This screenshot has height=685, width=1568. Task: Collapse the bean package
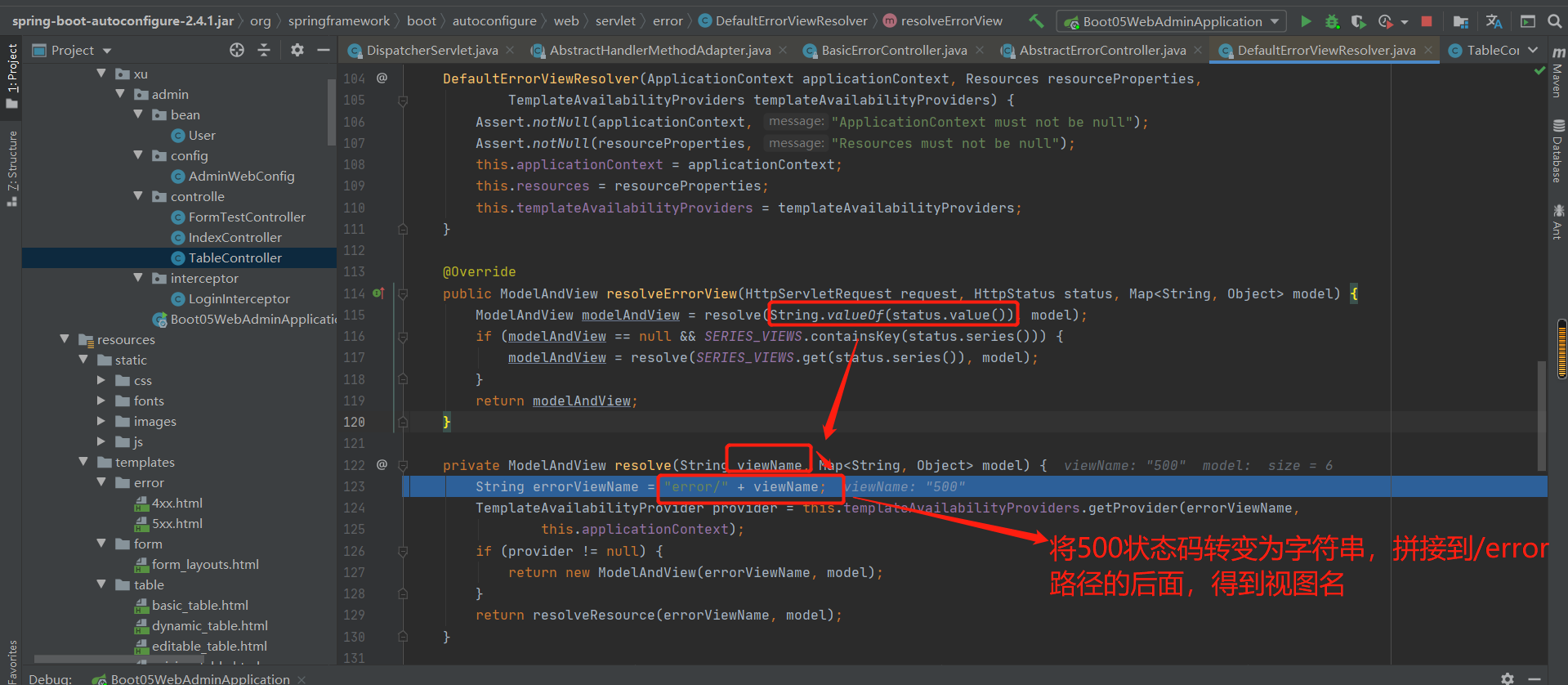point(138,114)
